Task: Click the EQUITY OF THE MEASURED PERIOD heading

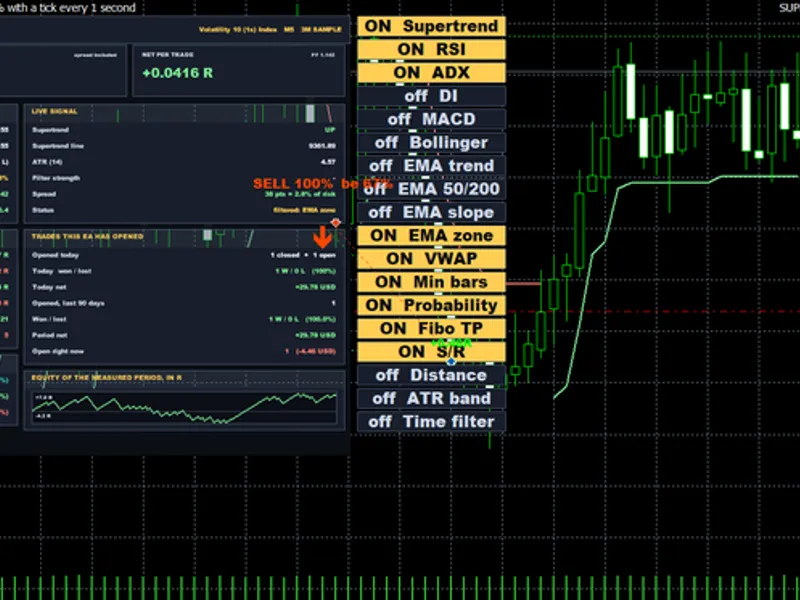Action: click(x=106, y=378)
